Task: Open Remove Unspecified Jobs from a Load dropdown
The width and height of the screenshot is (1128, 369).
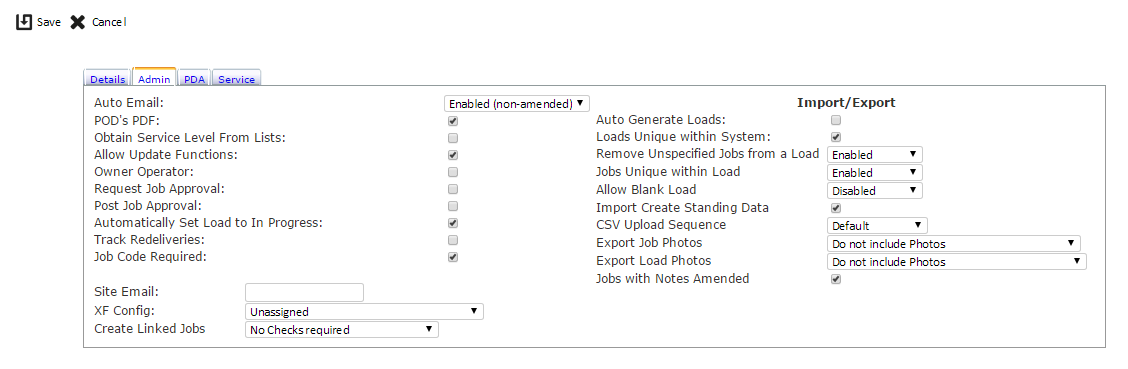Action: pyautogui.click(x=875, y=155)
